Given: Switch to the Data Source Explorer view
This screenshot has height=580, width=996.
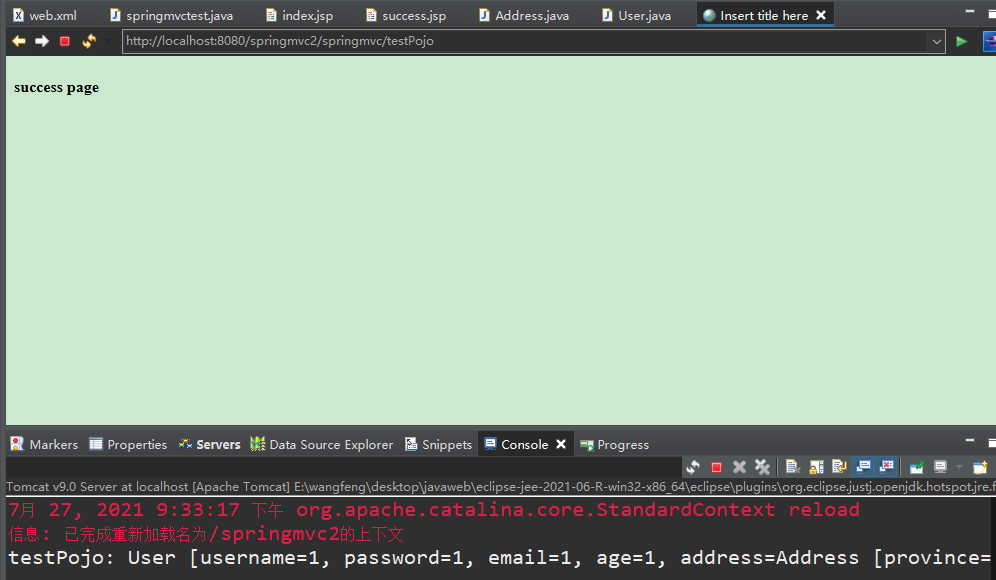Looking at the screenshot, I should pos(321,444).
